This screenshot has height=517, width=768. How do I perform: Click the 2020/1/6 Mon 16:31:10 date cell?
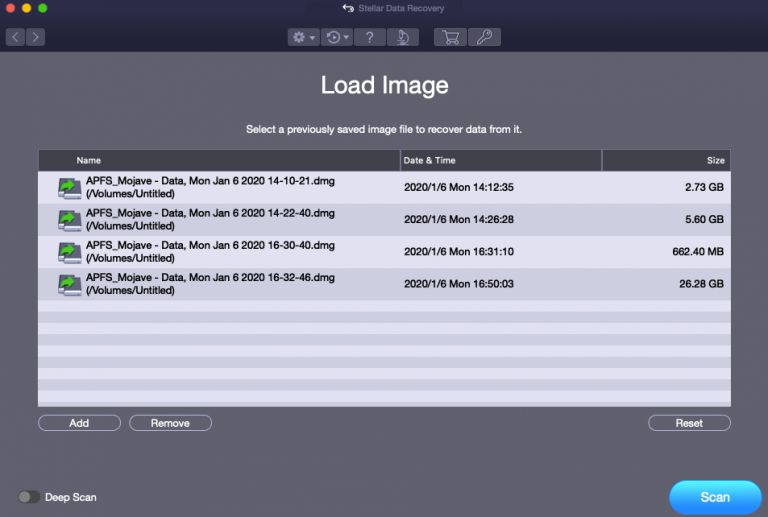tap(458, 252)
